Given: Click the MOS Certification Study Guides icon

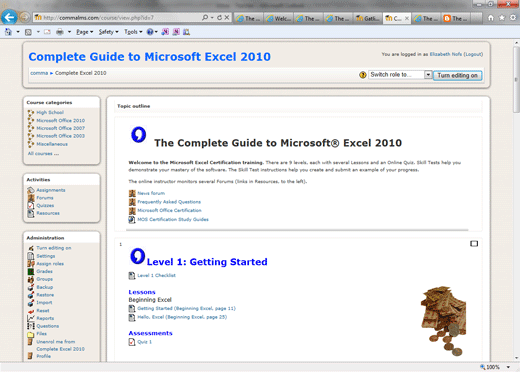Looking at the screenshot, I should click(x=132, y=220).
